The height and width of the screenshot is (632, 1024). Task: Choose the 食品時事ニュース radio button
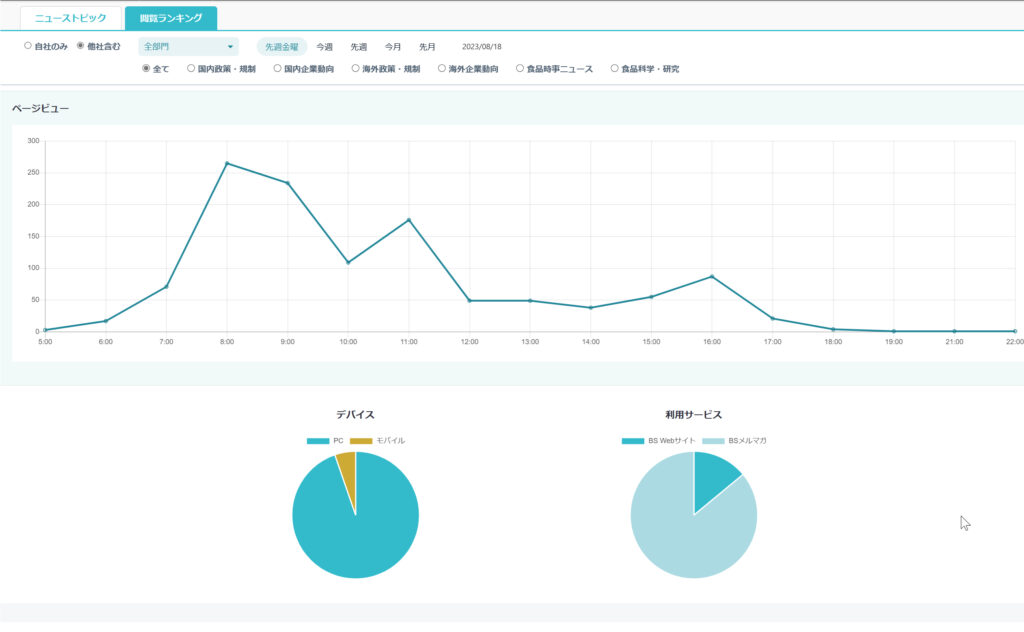(519, 69)
